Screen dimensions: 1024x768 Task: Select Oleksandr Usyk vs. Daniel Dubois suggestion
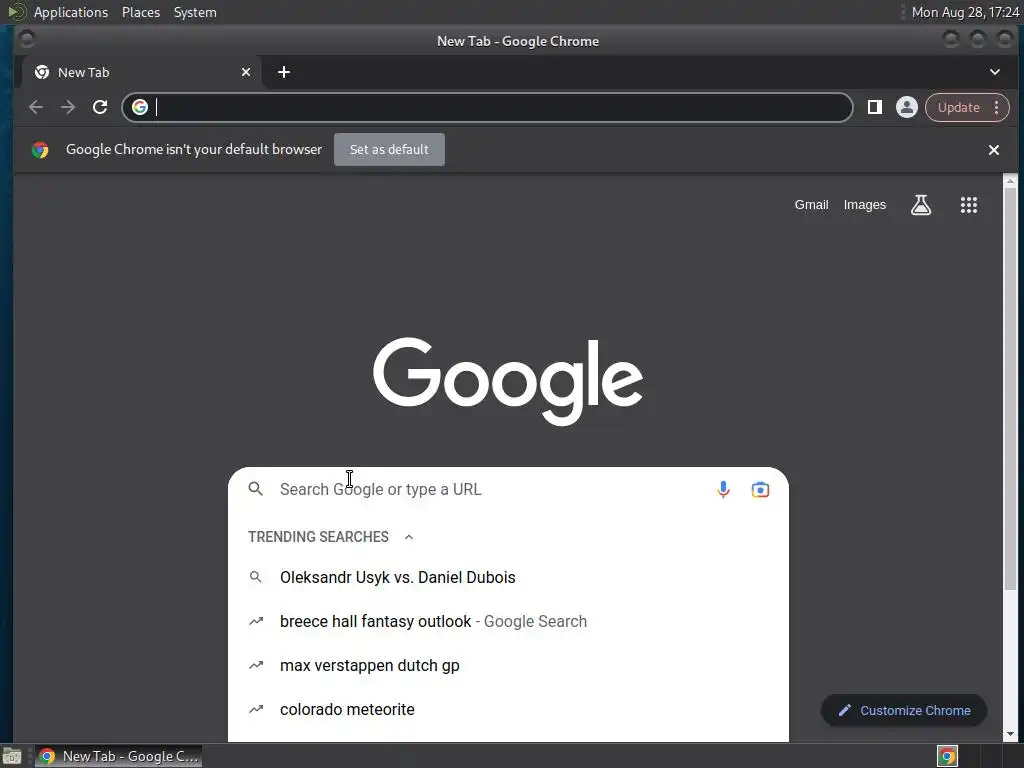pos(508,577)
